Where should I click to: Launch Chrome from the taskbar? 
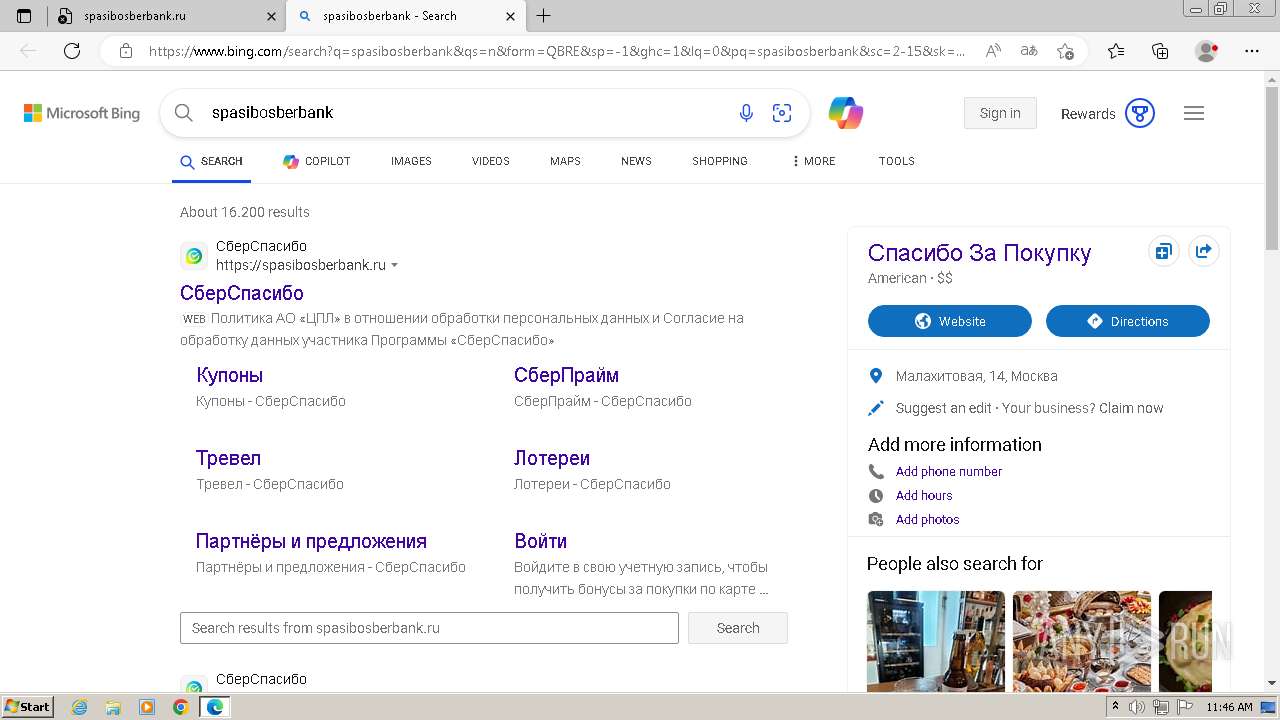180,707
